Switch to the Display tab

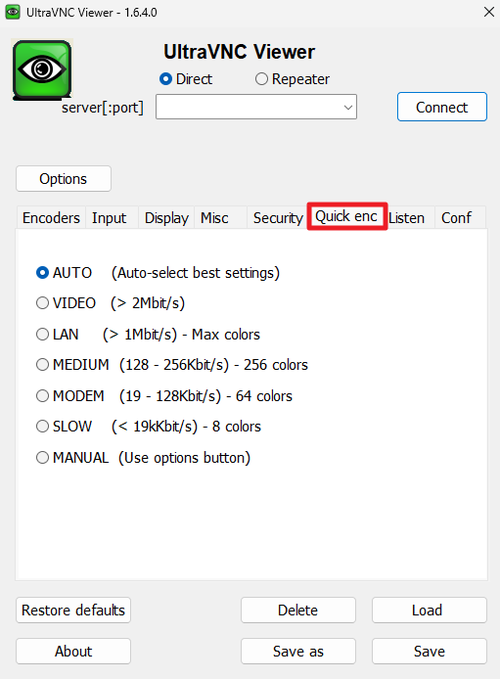pos(167,218)
